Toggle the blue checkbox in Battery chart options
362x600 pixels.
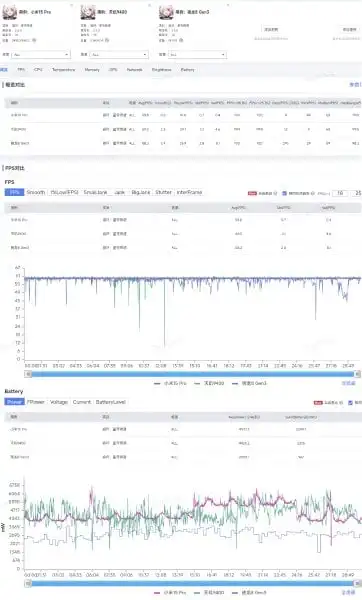pos(350,403)
